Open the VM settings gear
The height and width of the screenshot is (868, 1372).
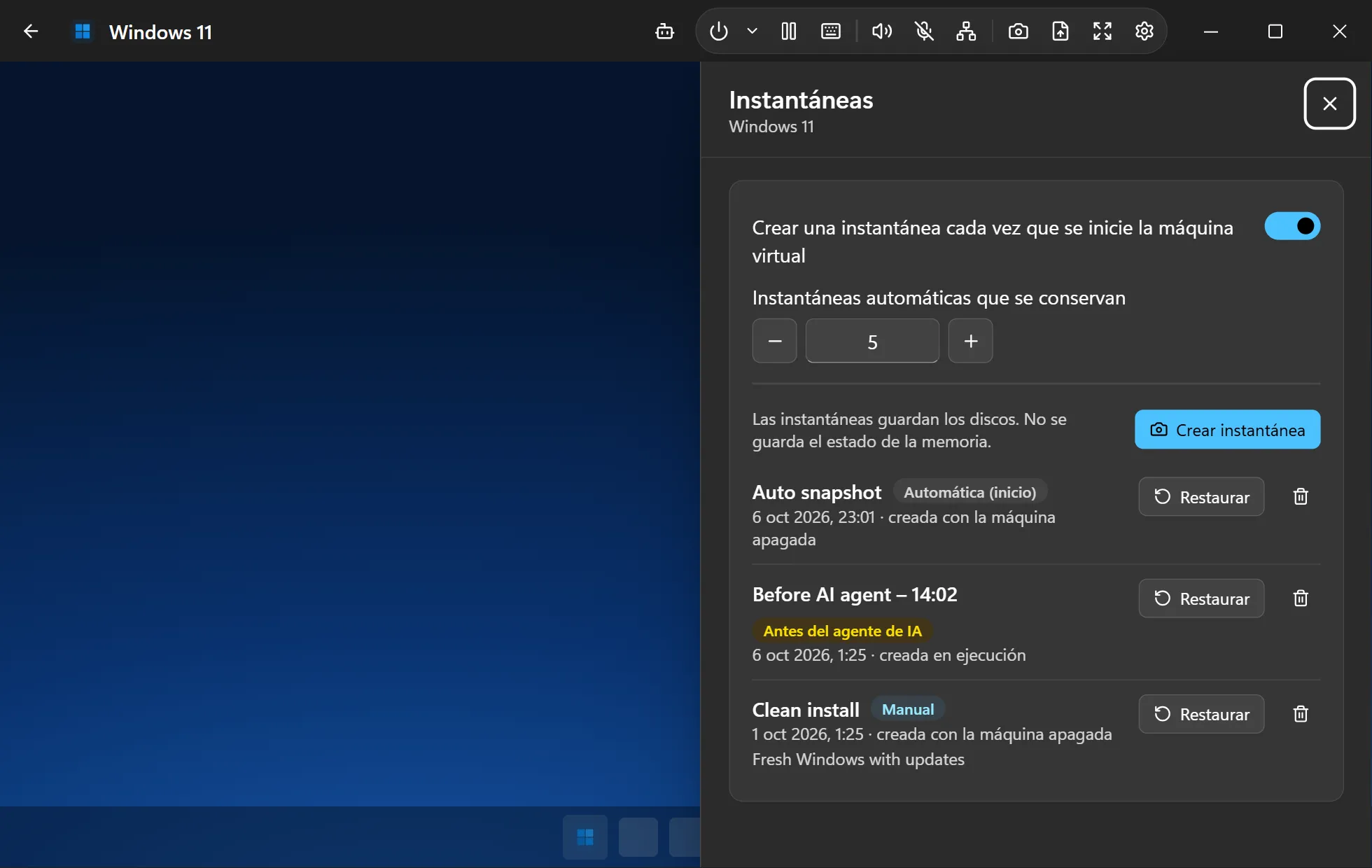tap(1144, 31)
